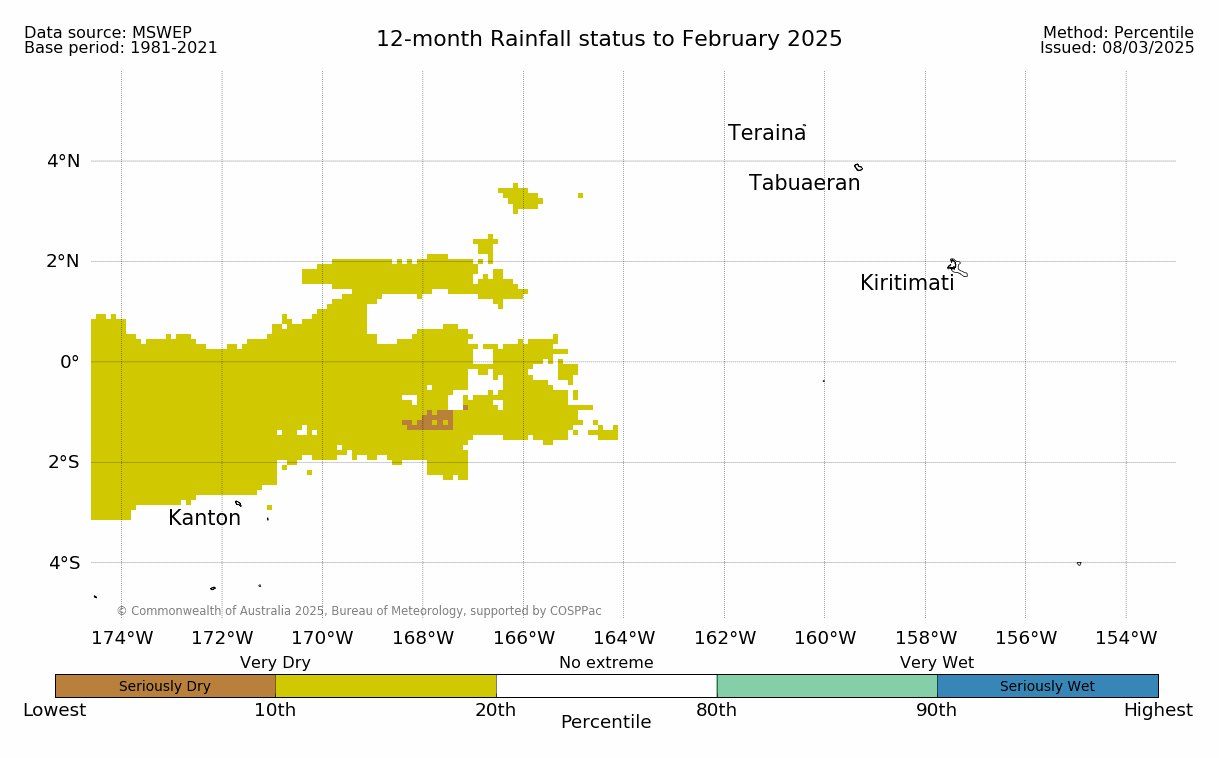Image resolution: width=1219 pixels, height=758 pixels.
Task: Click the 'Very Dry' heading above legend
Action: pos(275,663)
